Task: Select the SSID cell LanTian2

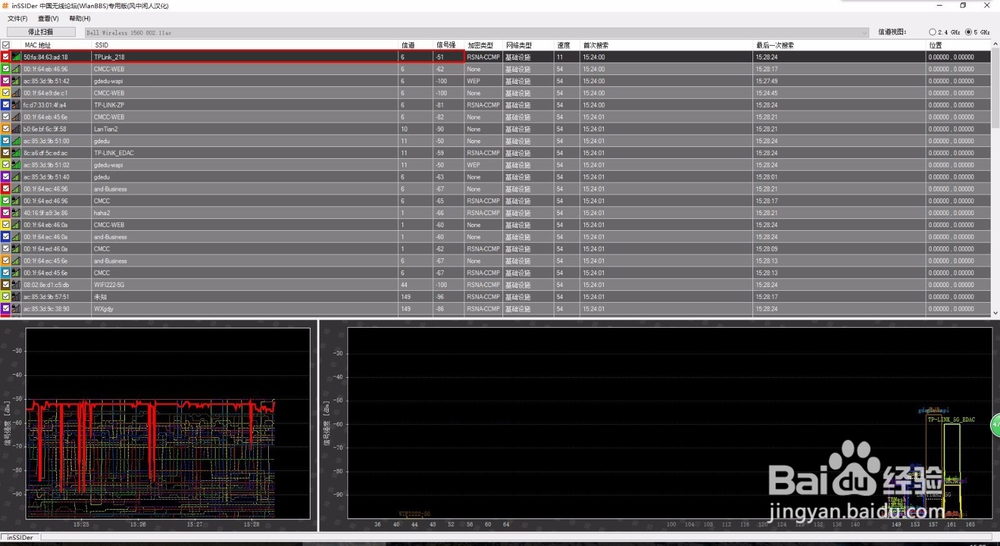Action: click(x=245, y=129)
